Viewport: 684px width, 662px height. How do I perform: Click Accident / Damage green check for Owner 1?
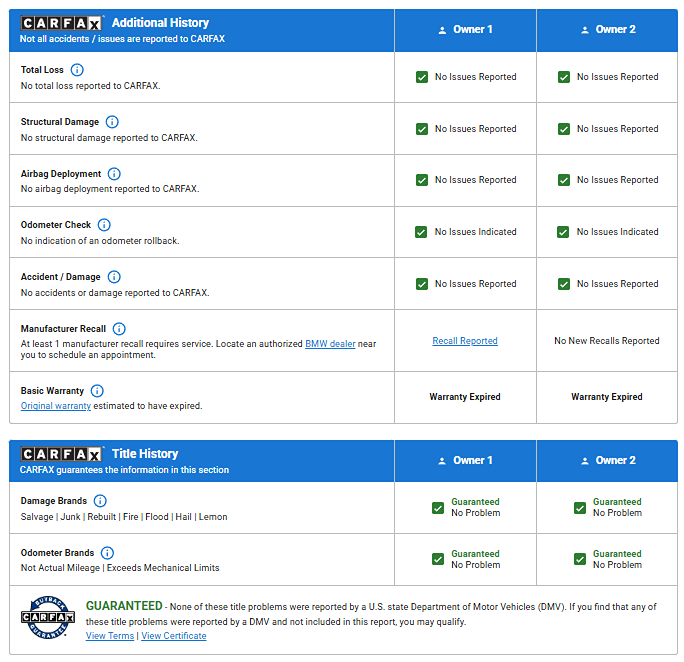(x=422, y=284)
